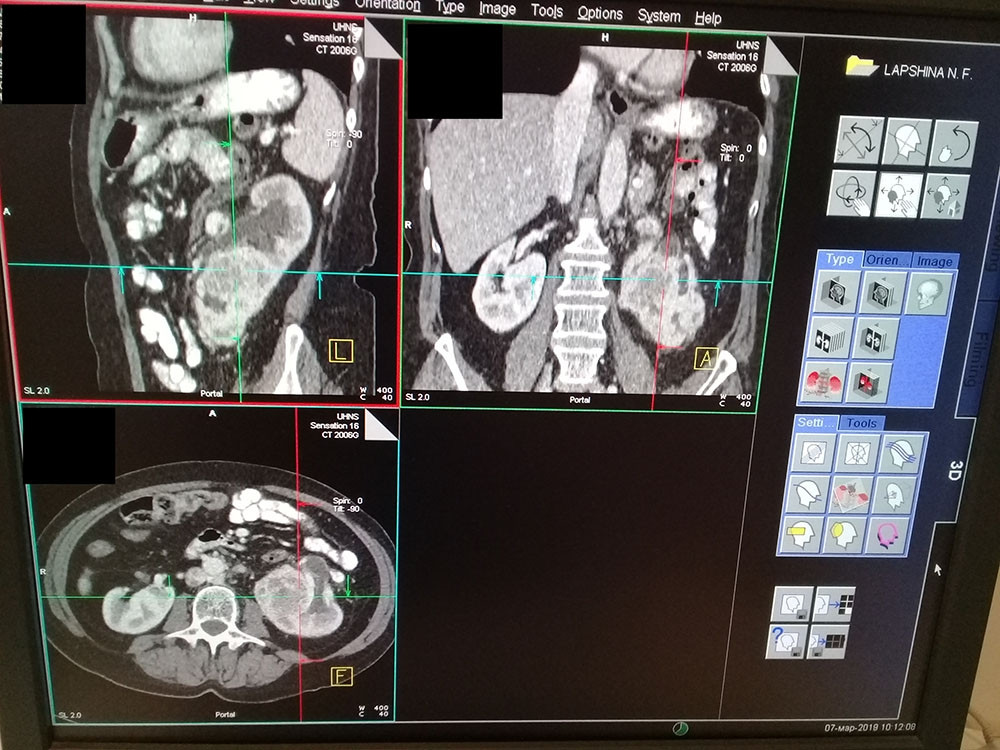The image size is (1000, 750).
Task: Switch to the Tools tab
Action: click(860, 423)
